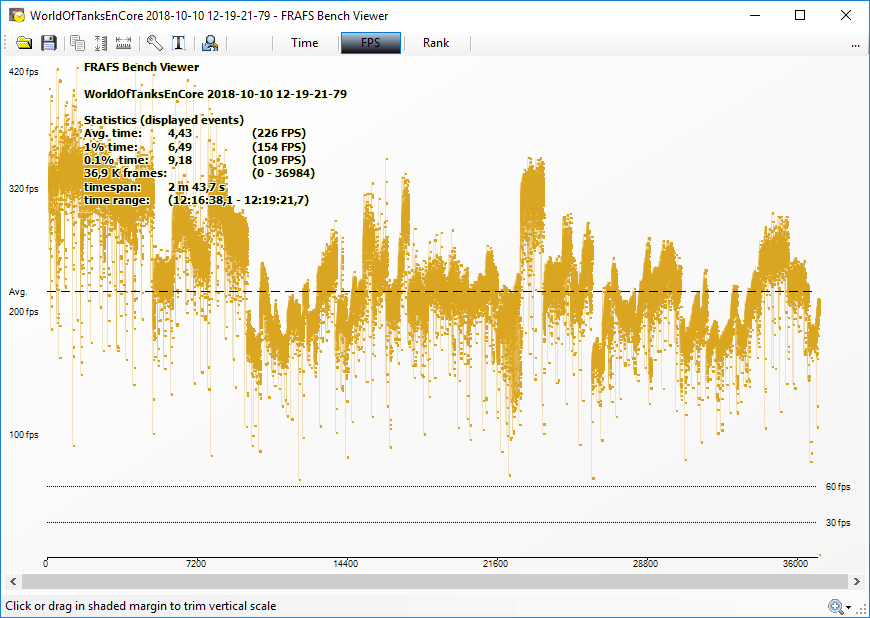Click the user profile toolbar icon
Image resolution: width=870 pixels, height=618 pixels.
click(x=210, y=43)
